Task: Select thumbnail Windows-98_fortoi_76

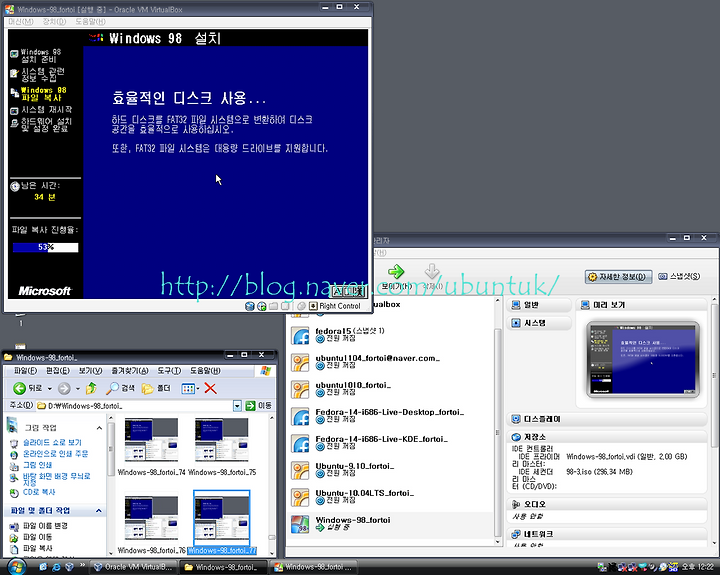Action: (151, 518)
